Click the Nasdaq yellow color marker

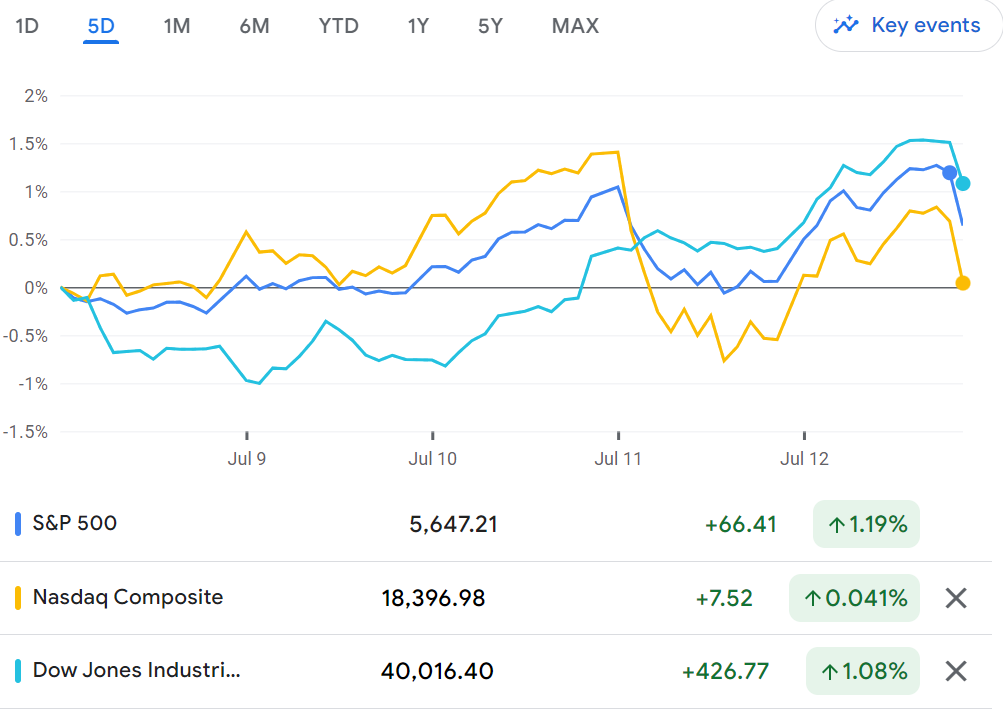(x=18, y=597)
